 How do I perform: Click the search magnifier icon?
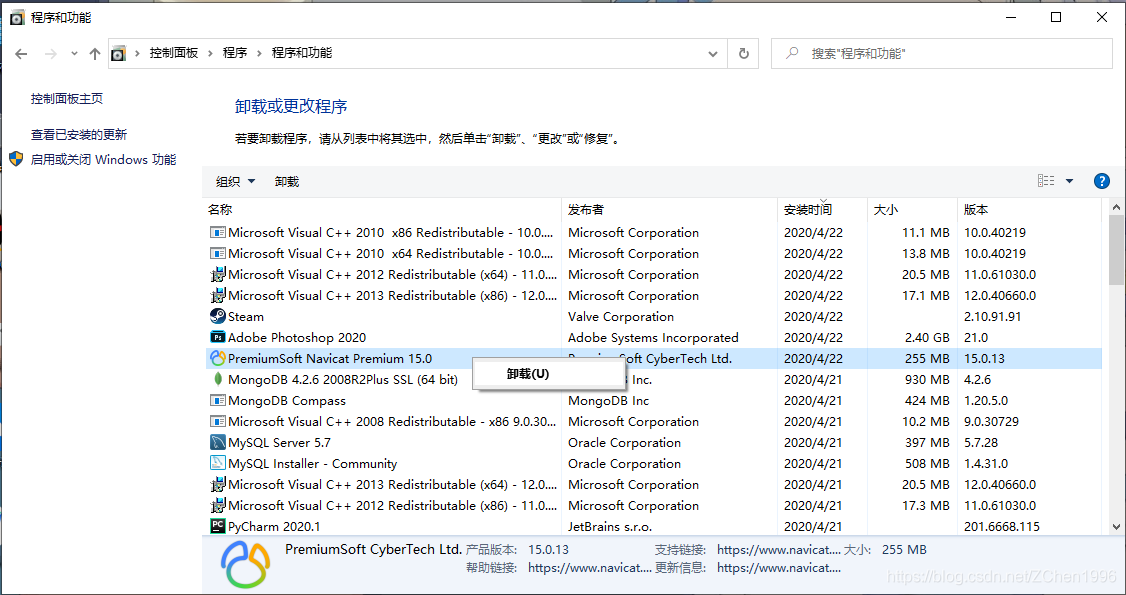tap(792, 53)
